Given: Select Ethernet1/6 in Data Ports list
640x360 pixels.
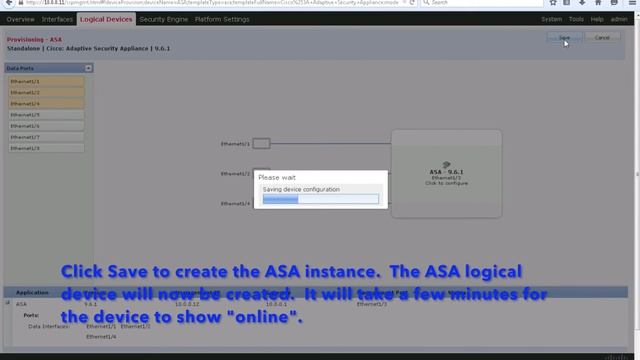Looking at the screenshot, I should coord(46,126).
